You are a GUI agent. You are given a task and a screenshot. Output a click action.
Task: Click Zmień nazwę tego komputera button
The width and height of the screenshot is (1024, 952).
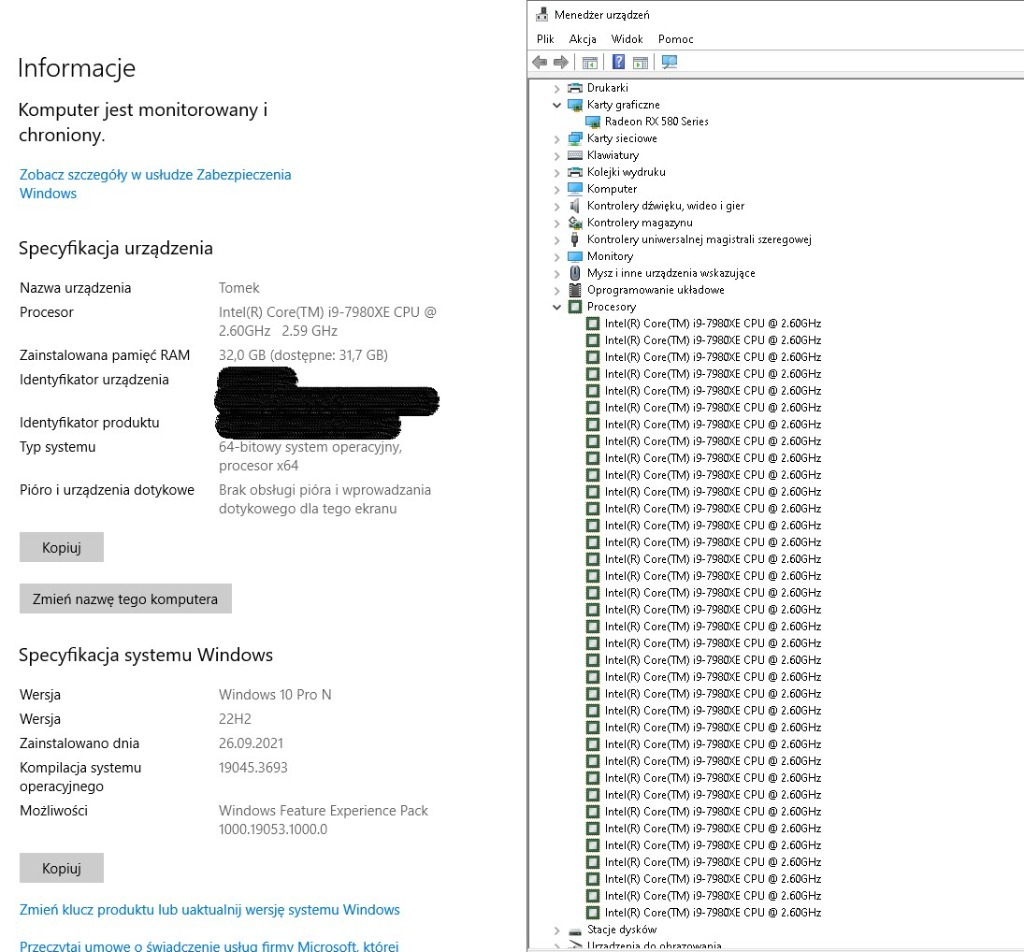pos(125,599)
